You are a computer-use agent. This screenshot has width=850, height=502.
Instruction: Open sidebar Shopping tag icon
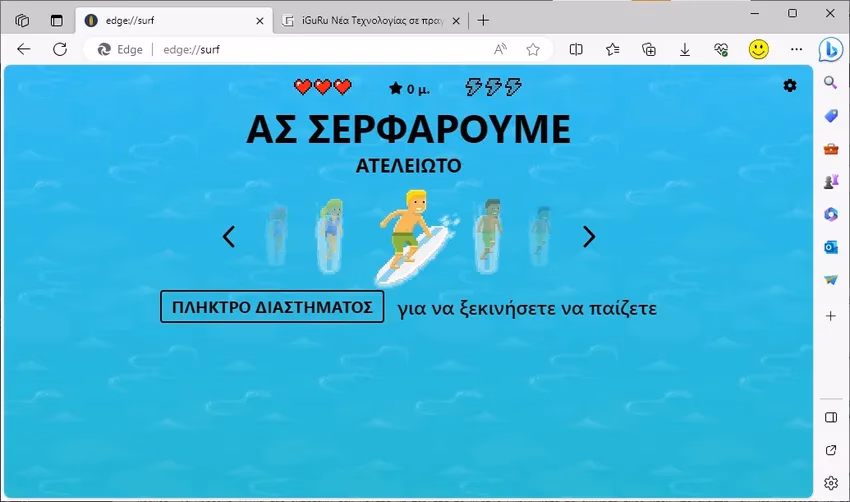(x=830, y=115)
